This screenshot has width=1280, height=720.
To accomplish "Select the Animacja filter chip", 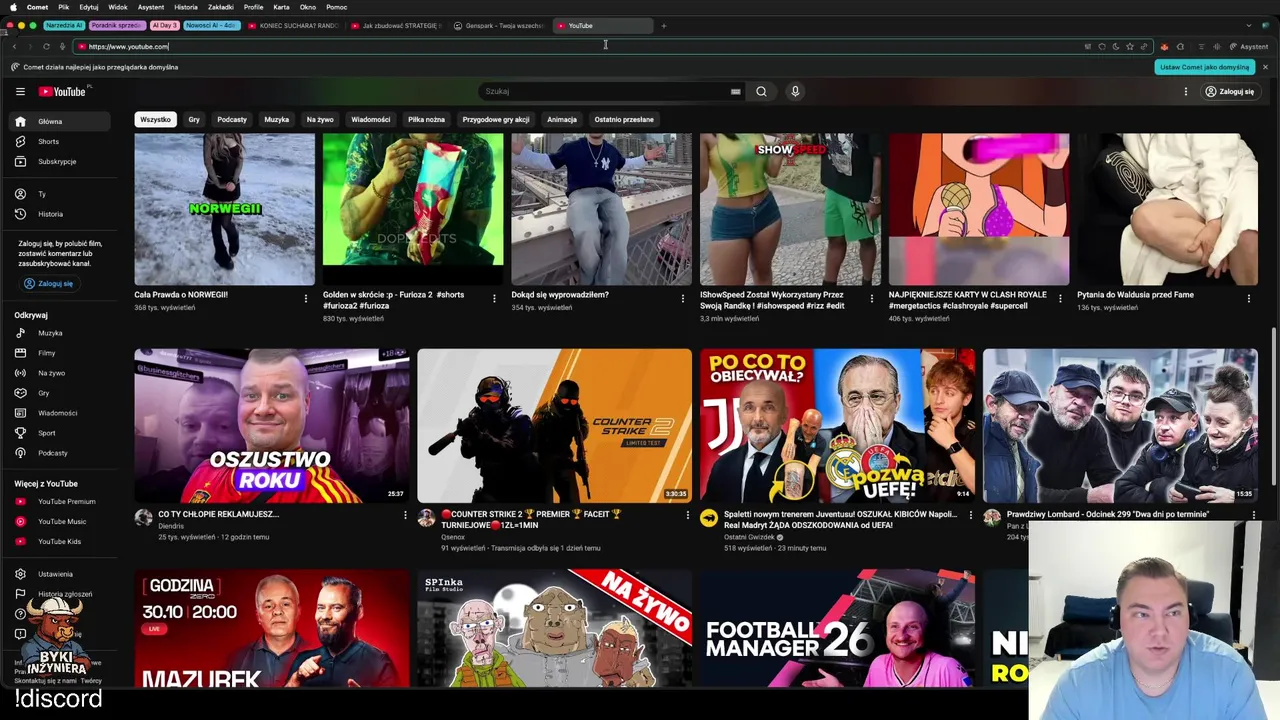I will (x=562, y=119).
